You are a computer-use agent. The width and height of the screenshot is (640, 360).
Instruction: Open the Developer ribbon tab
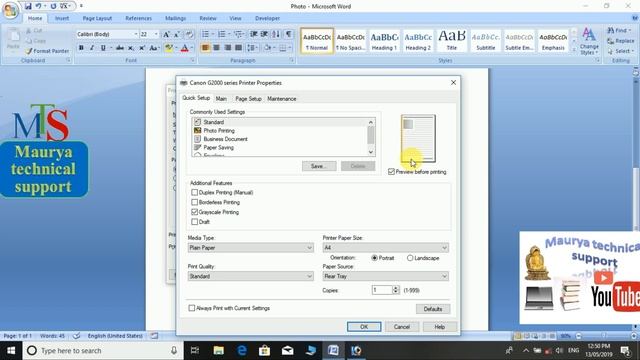267,18
